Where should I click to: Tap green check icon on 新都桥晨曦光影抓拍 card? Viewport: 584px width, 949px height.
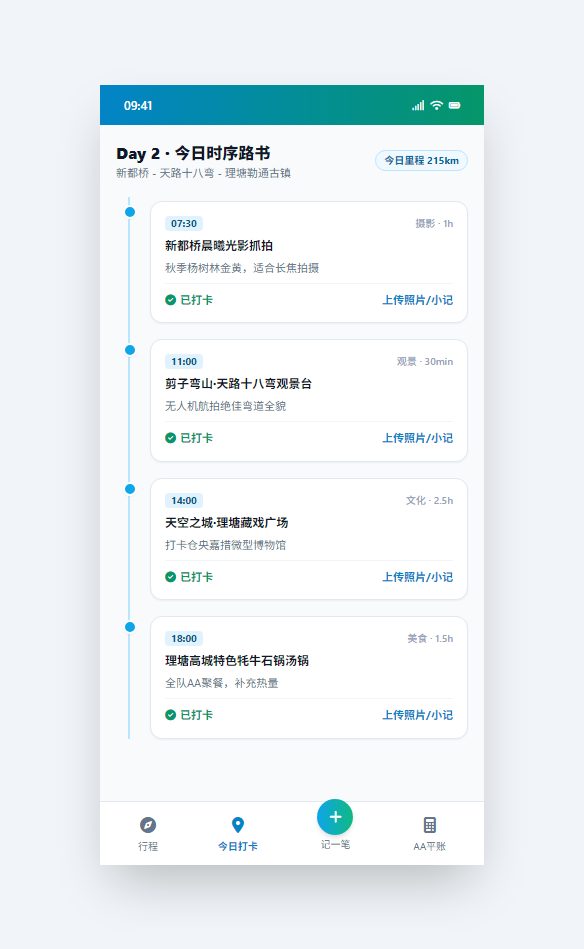click(x=171, y=300)
